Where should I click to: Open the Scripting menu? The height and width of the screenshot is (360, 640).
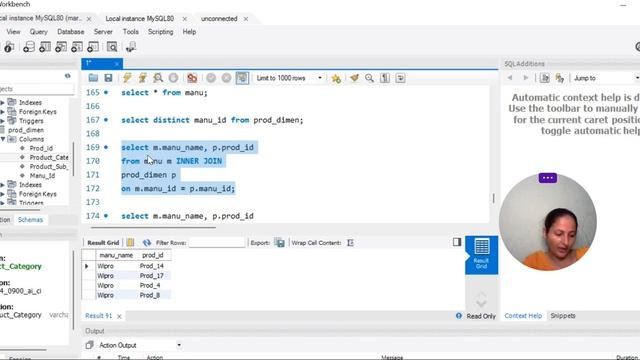click(x=160, y=32)
